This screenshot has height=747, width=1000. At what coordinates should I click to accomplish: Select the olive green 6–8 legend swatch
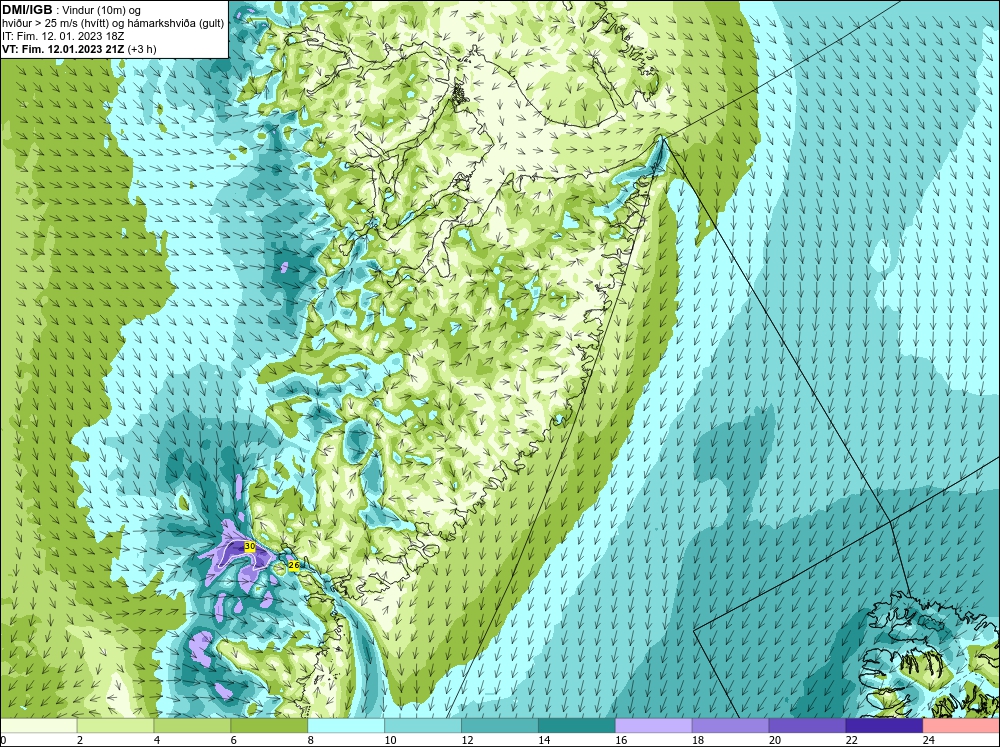[269, 725]
